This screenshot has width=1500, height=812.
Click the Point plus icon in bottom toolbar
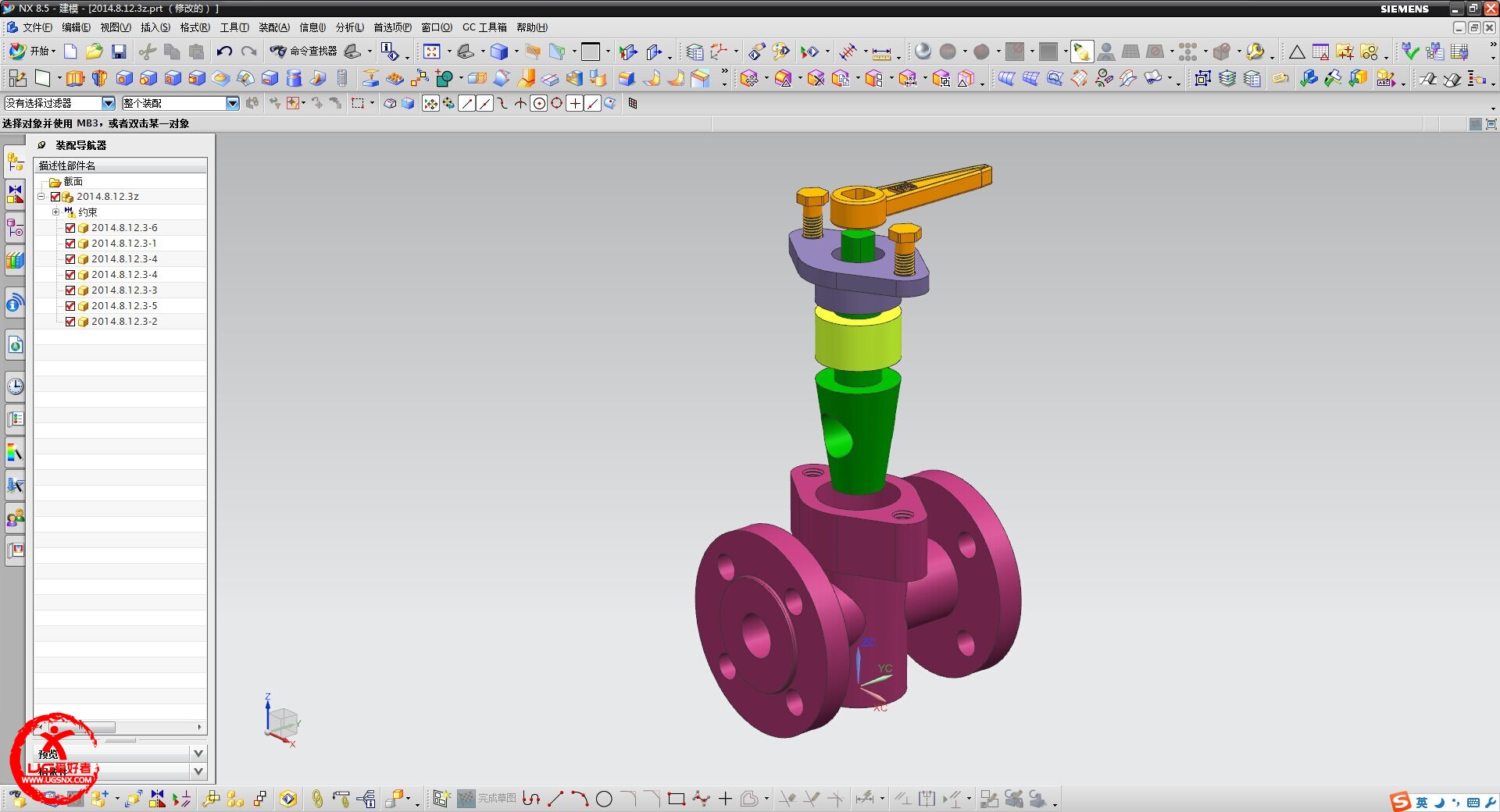tap(725, 799)
